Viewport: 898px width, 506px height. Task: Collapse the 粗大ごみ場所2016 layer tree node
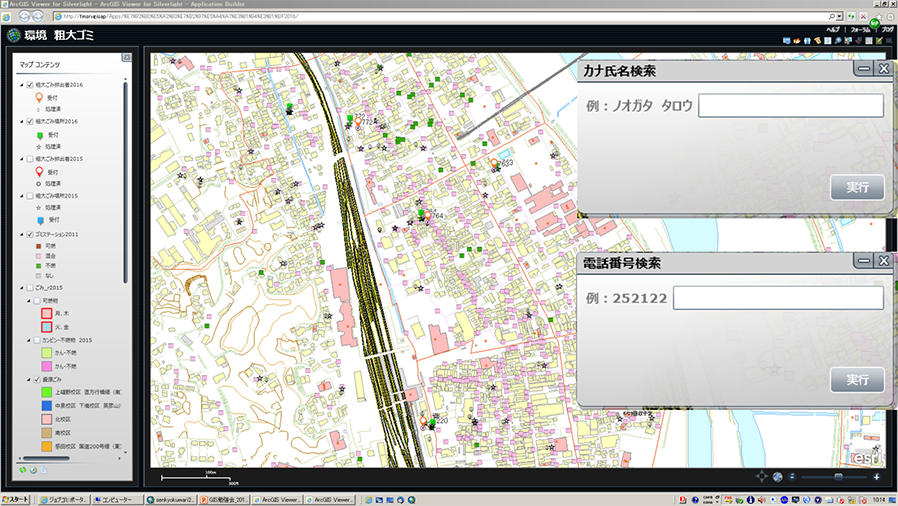21,122
